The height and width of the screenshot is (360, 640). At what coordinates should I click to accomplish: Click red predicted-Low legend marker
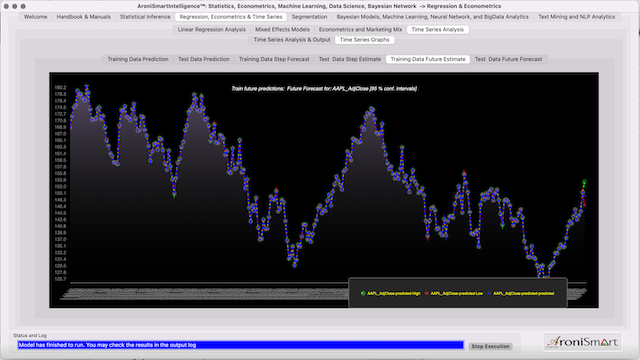click(x=427, y=293)
